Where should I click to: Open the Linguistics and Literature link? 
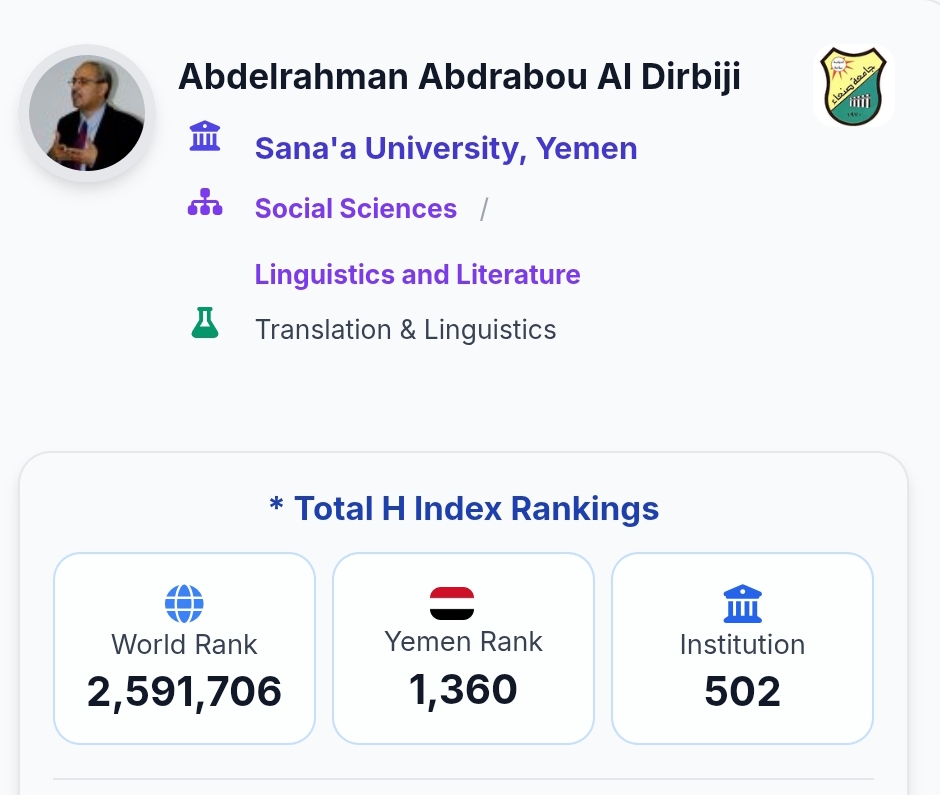(418, 275)
